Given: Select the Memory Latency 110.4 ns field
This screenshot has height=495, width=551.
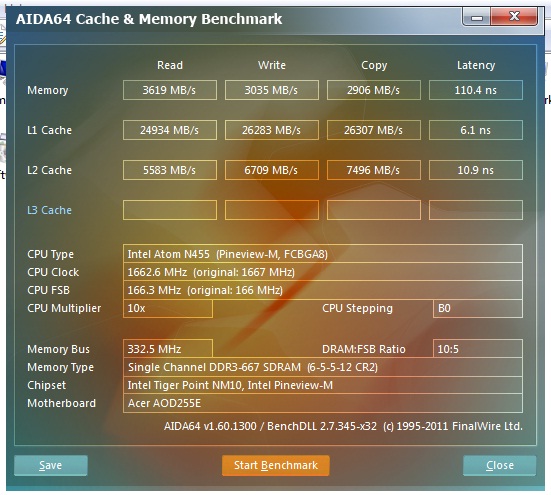Looking at the screenshot, I should 475,90.
